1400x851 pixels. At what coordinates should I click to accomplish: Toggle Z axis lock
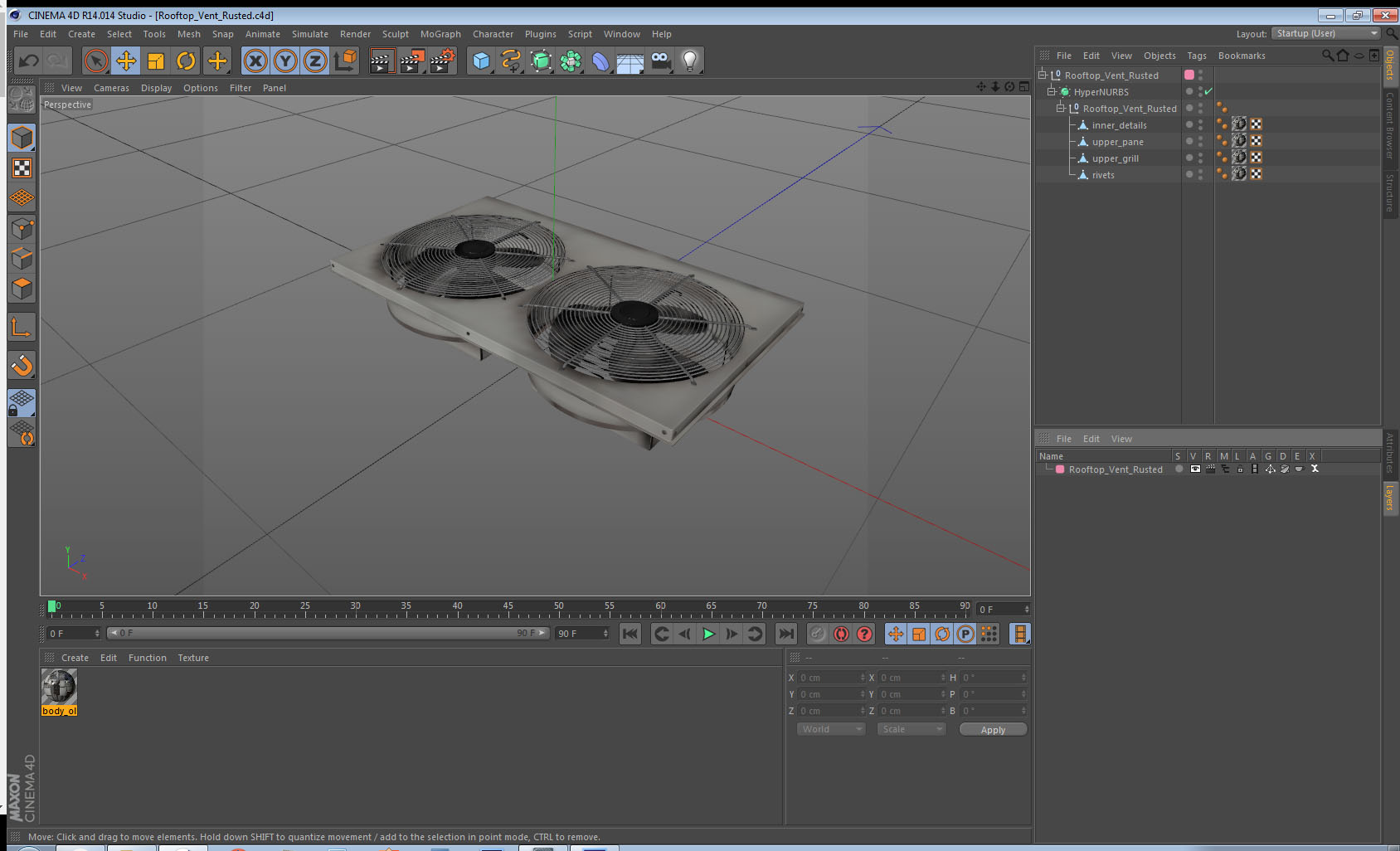(315, 61)
